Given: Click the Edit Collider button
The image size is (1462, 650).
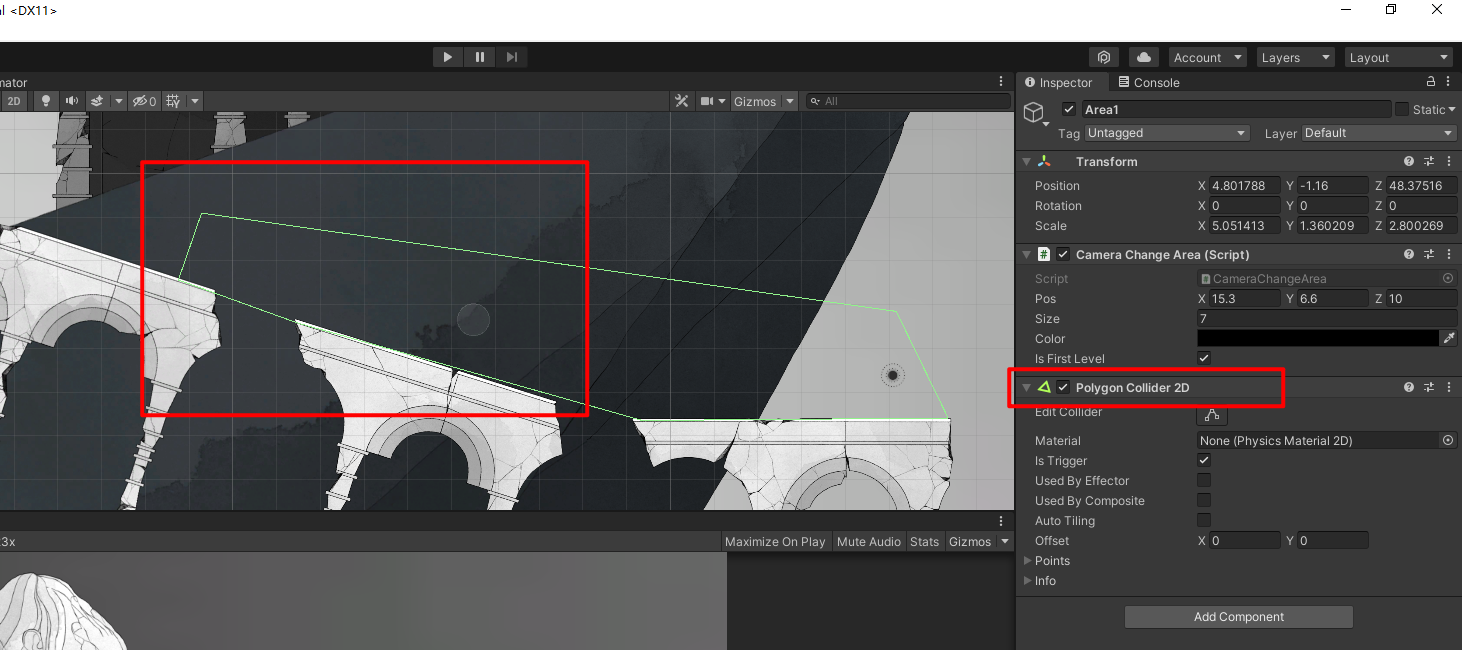Looking at the screenshot, I should tap(1212, 414).
